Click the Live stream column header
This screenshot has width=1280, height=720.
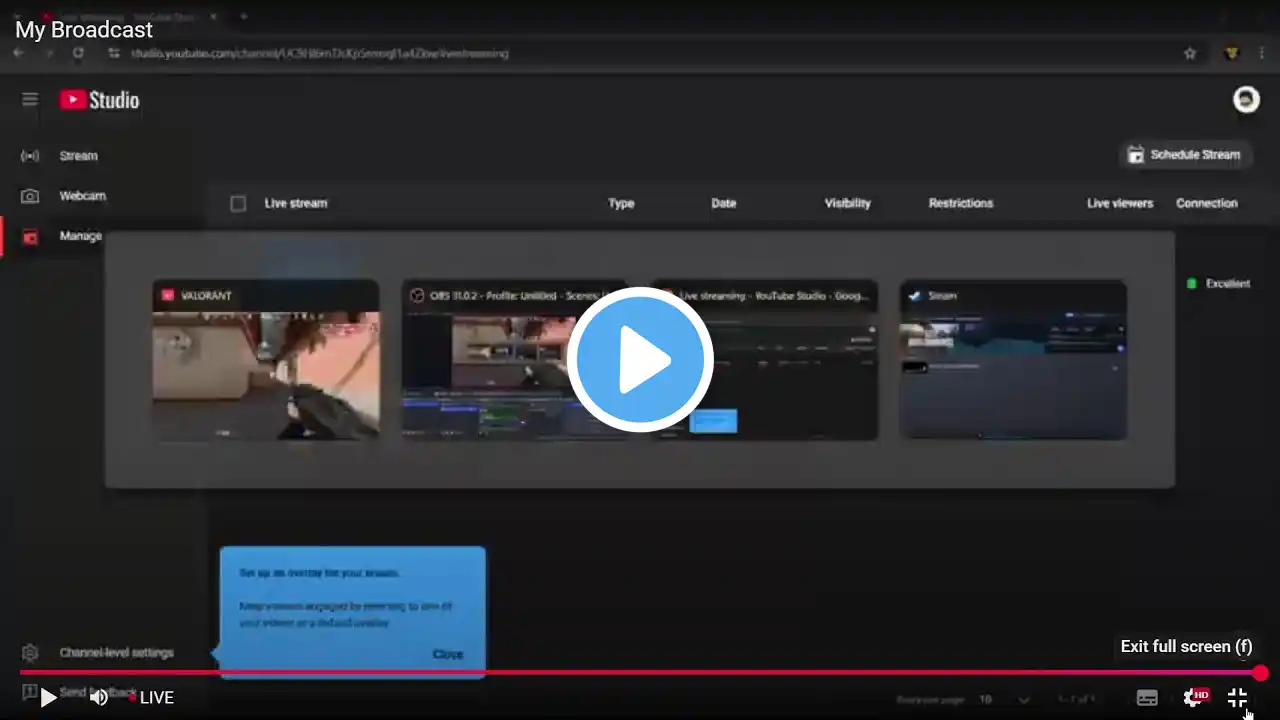click(x=296, y=203)
